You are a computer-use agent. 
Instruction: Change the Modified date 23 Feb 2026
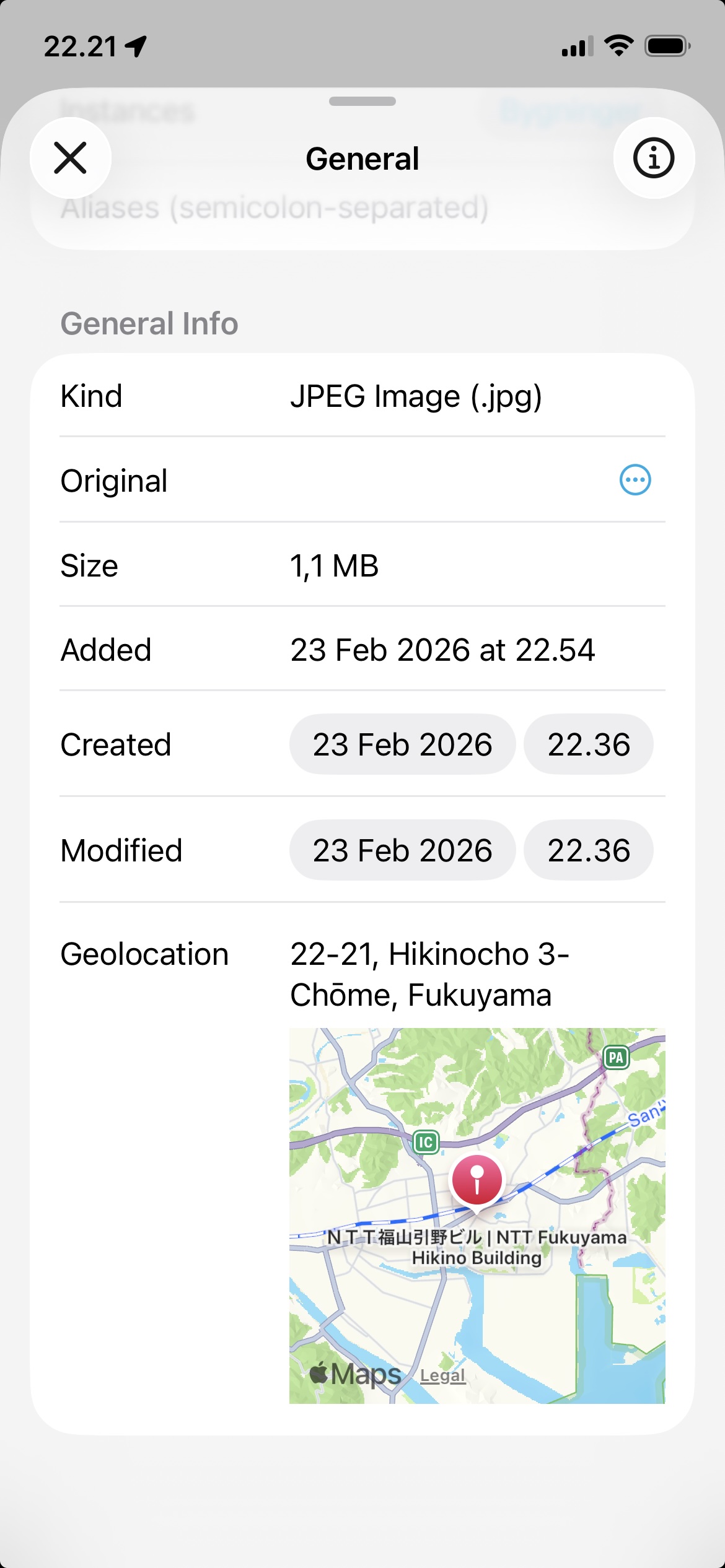[x=402, y=850]
